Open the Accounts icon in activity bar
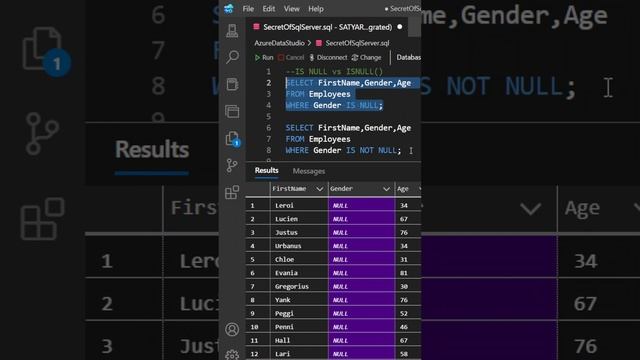Viewport: 640px width, 360px height. click(x=232, y=329)
